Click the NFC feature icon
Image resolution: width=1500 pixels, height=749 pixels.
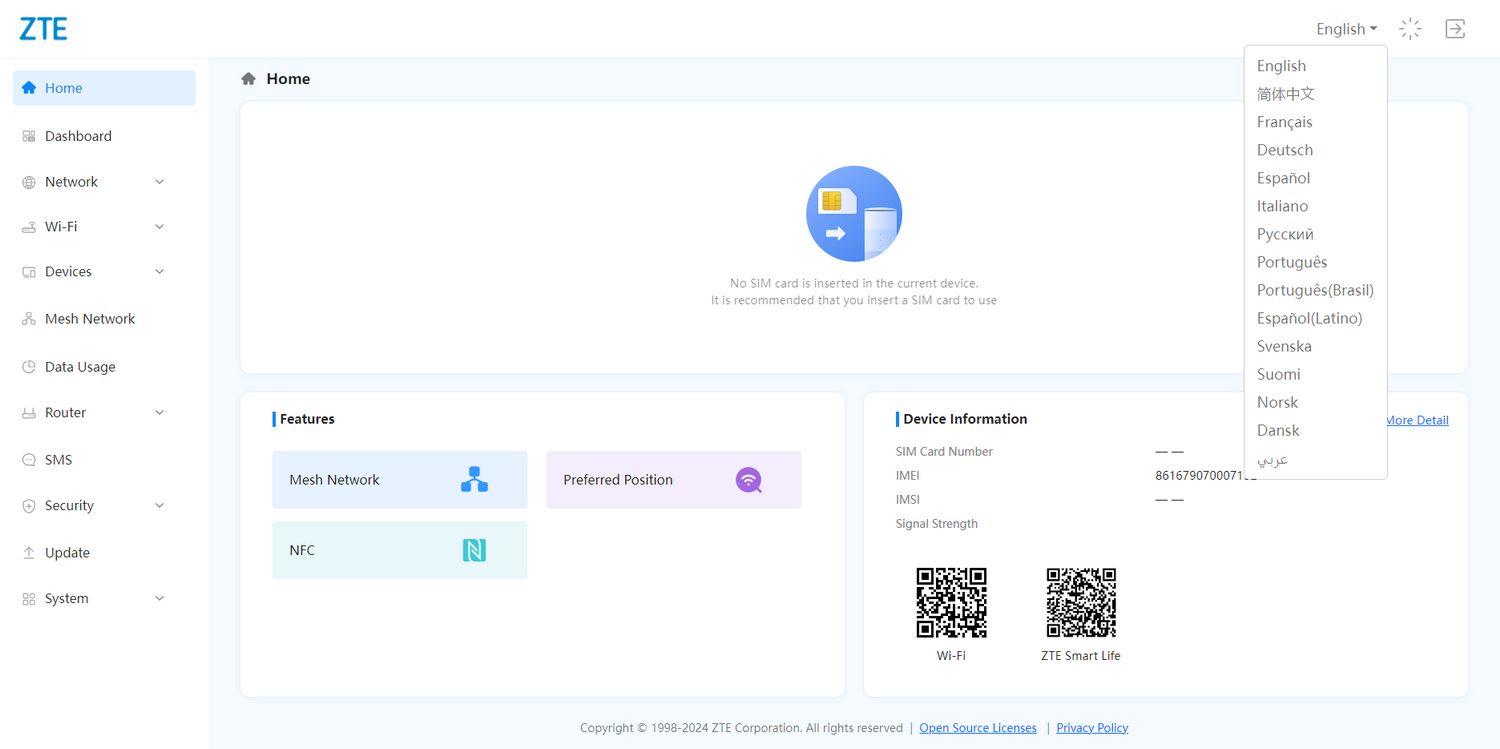pos(474,550)
